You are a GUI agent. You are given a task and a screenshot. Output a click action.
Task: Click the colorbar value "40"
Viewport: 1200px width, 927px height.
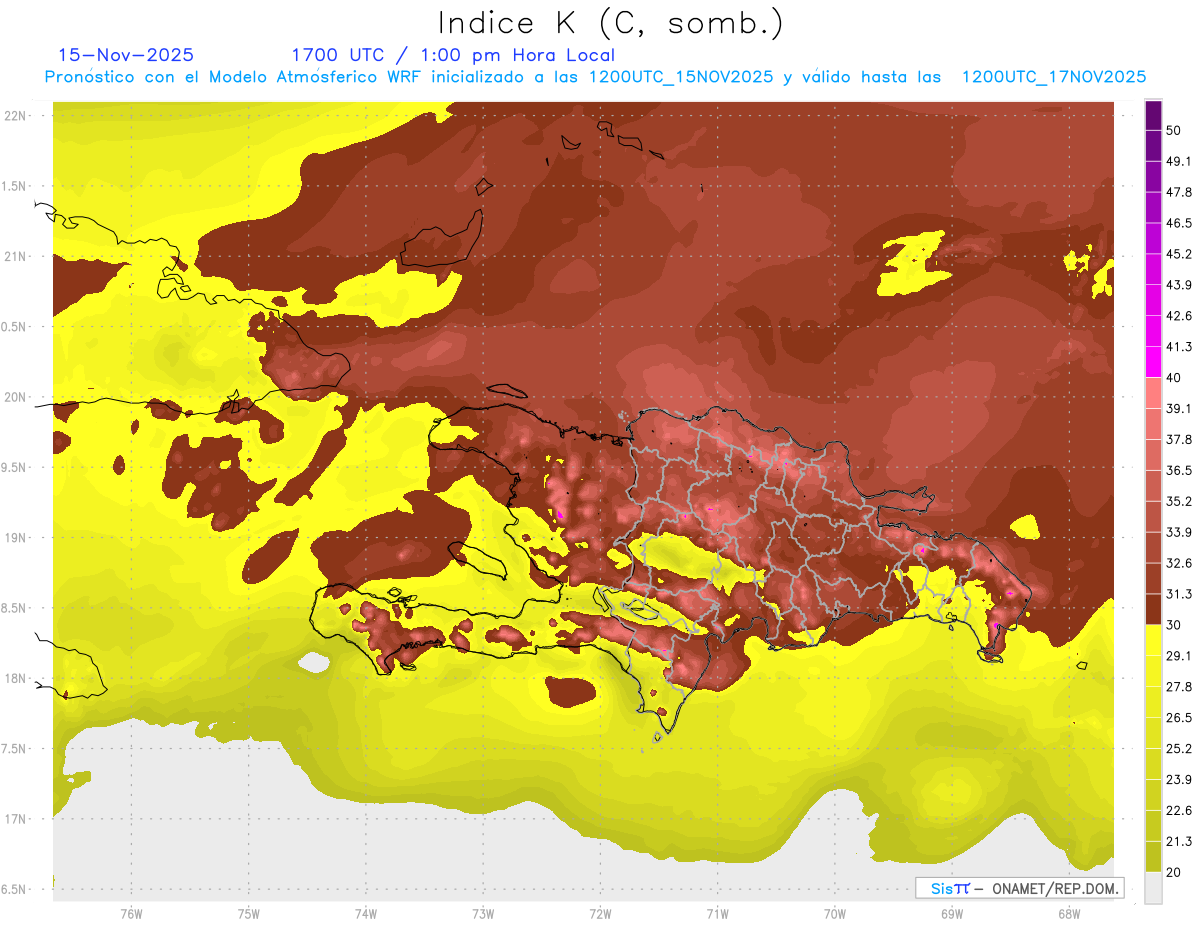pos(1173,378)
